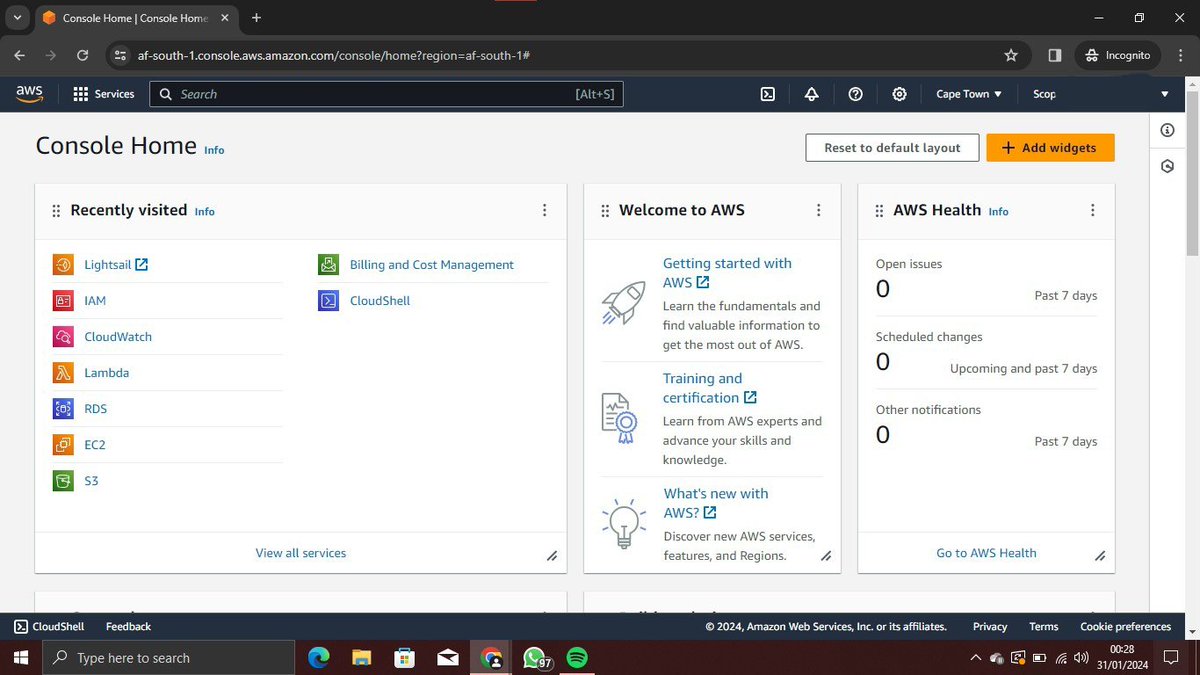Click the CloudWatch service icon
The height and width of the screenshot is (675, 1200).
click(x=63, y=337)
